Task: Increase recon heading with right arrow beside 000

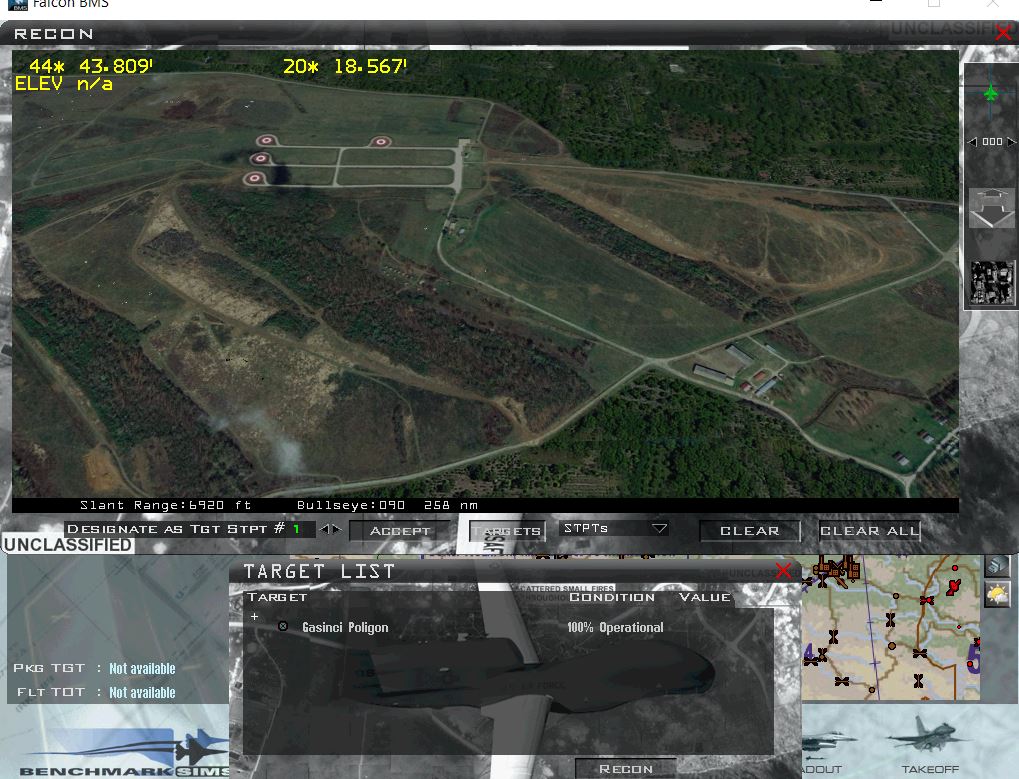Action: 1011,142
